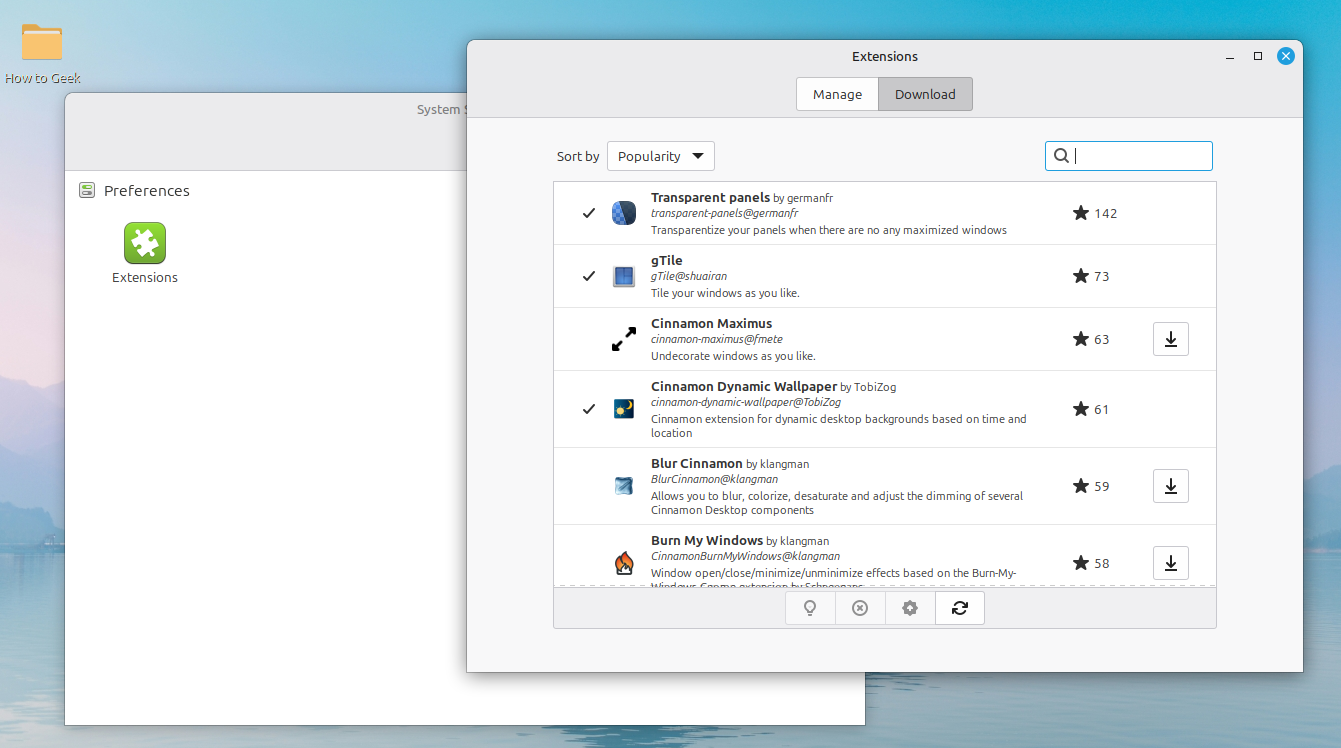This screenshot has height=748, width=1341.
Task: Click the "Undecorate windows as you like." description
Action: 733,356
